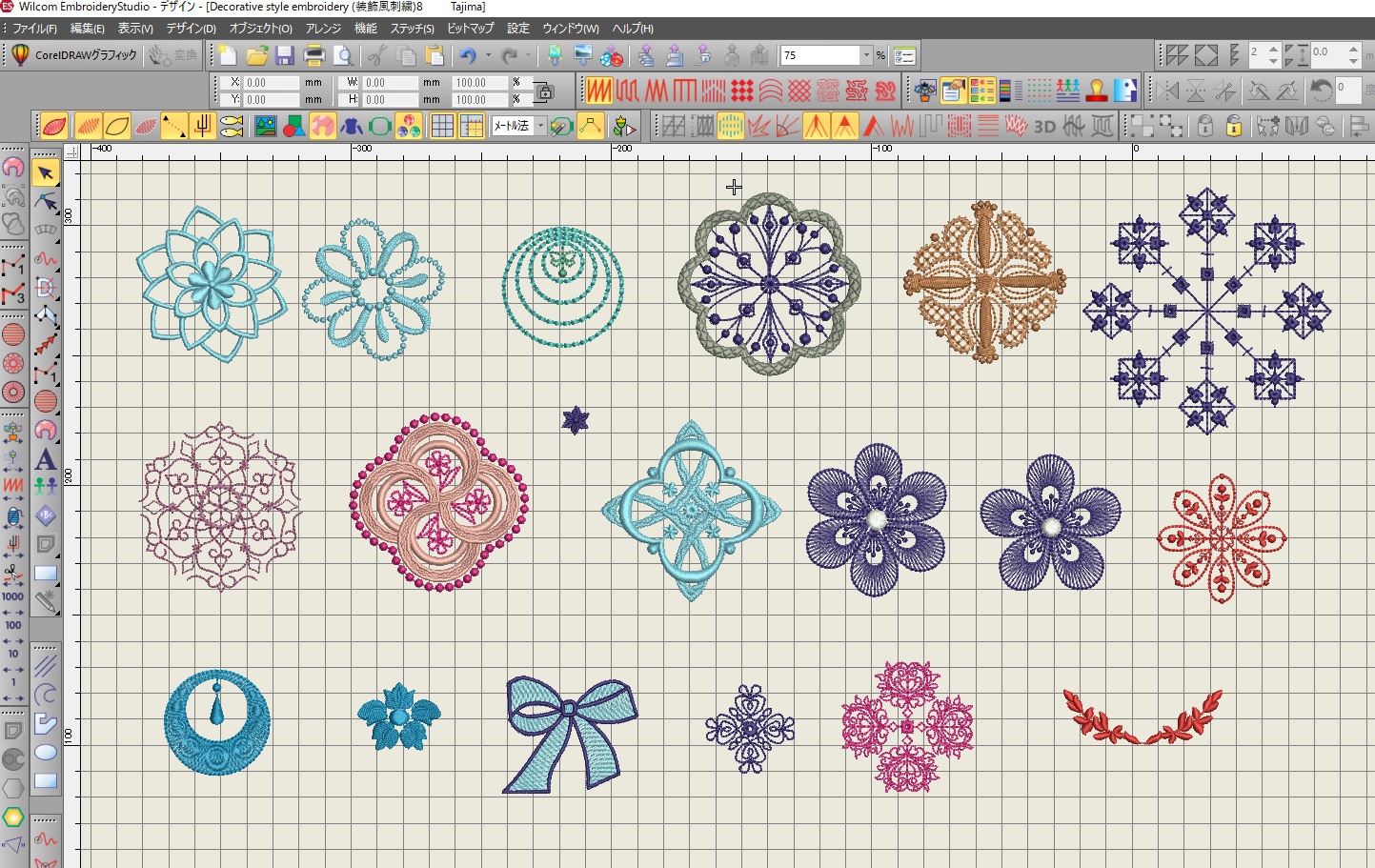Open the 編集 Edit menu

point(88,29)
